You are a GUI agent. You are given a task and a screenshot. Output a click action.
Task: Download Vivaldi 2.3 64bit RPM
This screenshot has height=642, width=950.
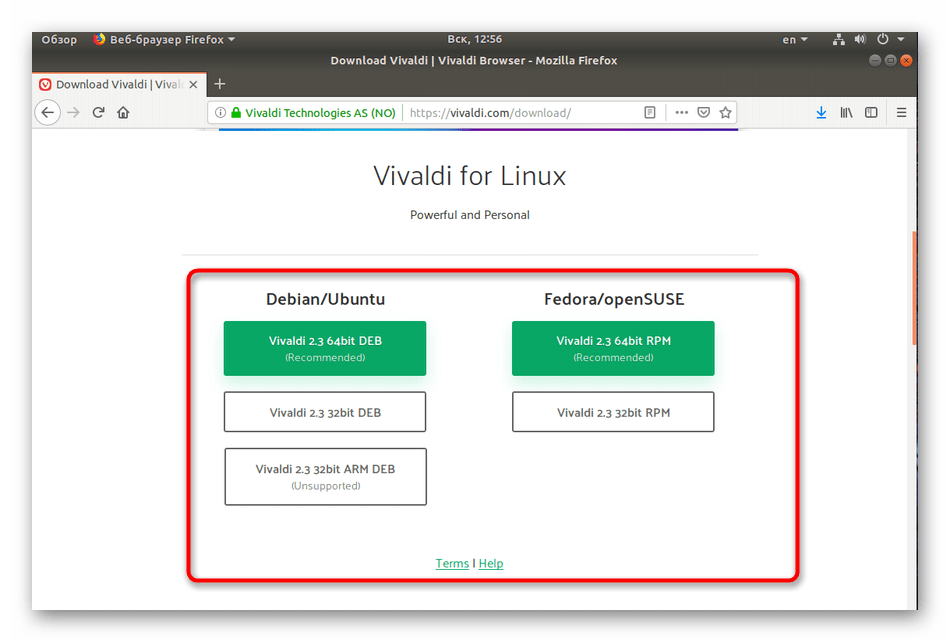click(x=613, y=348)
